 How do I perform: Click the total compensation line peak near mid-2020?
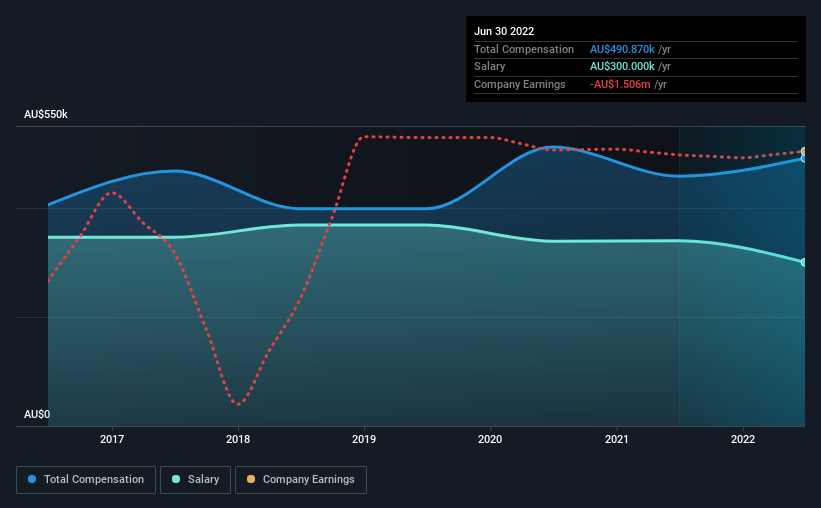click(x=553, y=147)
